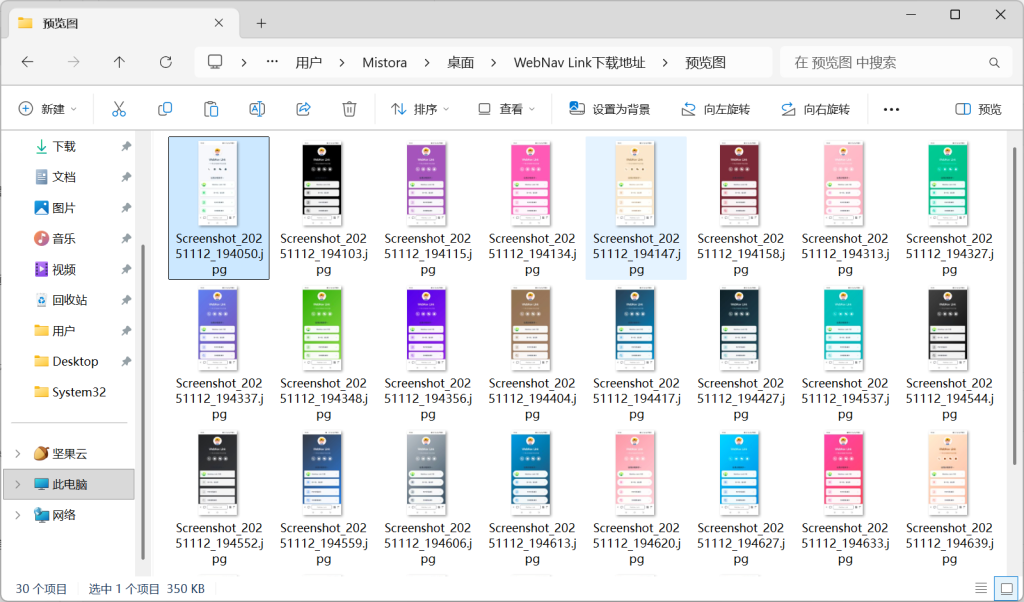Navigate to 桌面 via the breadcrumb
The image size is (1024, 602).
point(460,61)
